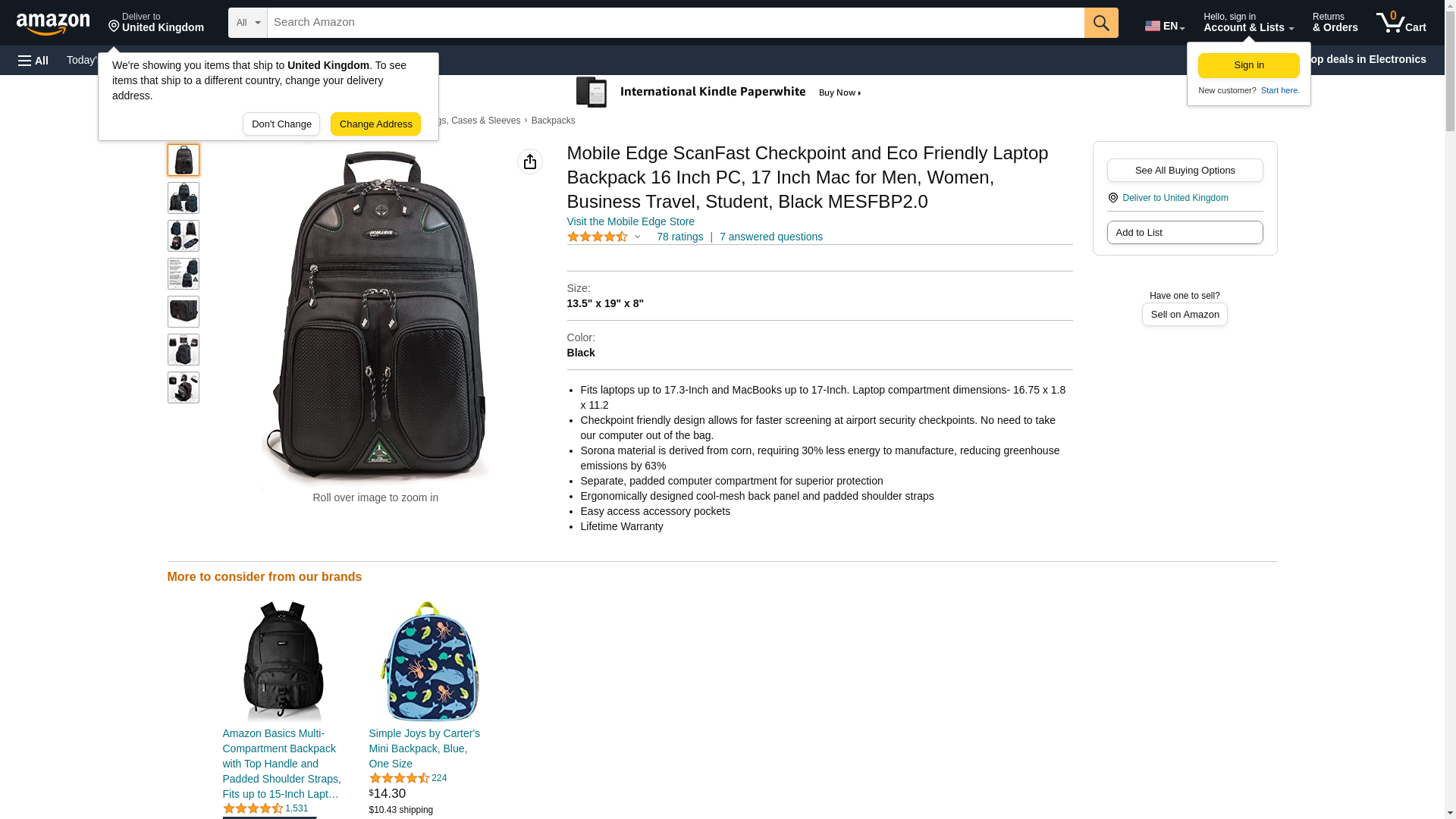The image size is (1456, 819).
Task: Expand the search category All dropdown
Action: click(247, 23)
